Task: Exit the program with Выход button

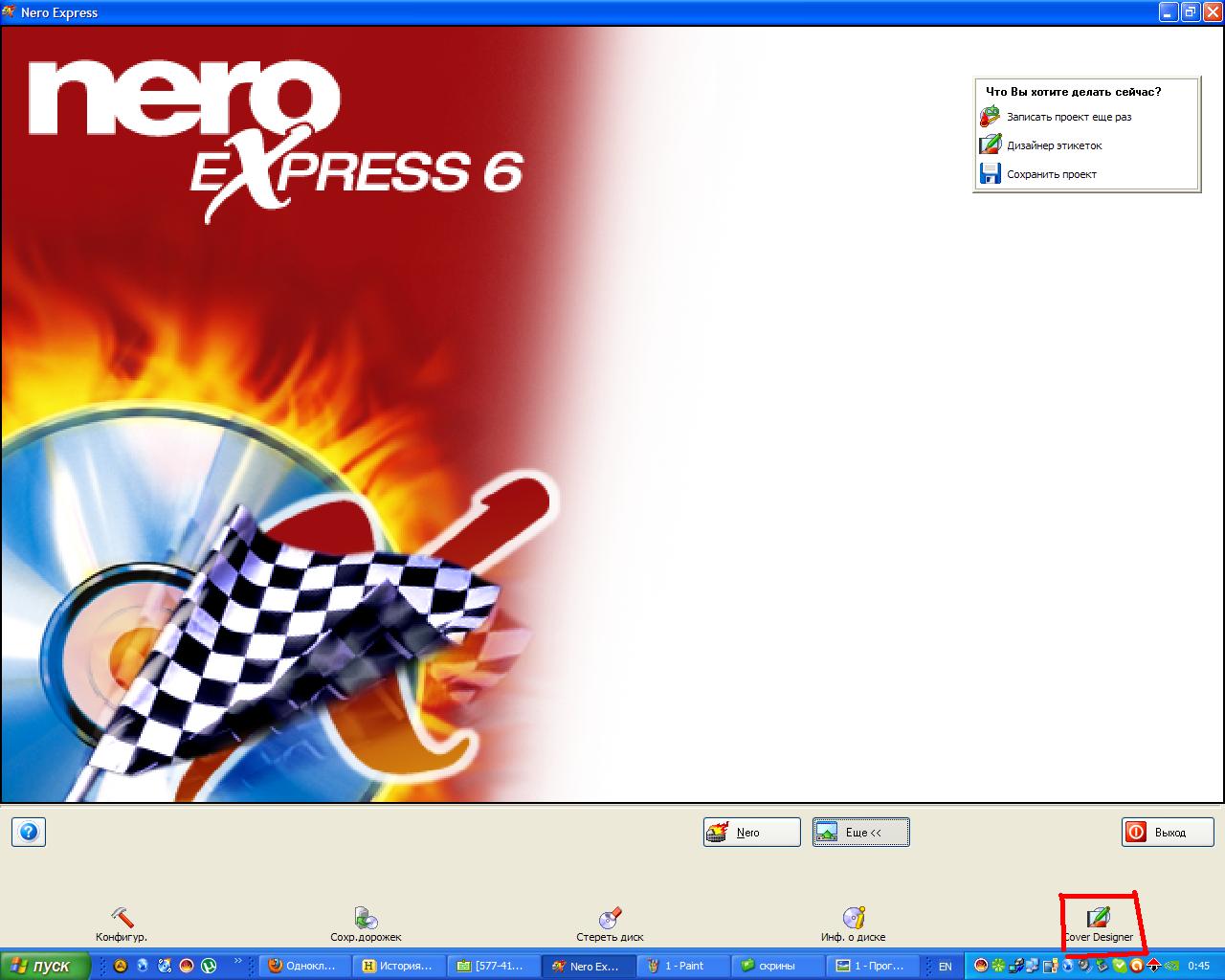Action: coord(1168,832)
